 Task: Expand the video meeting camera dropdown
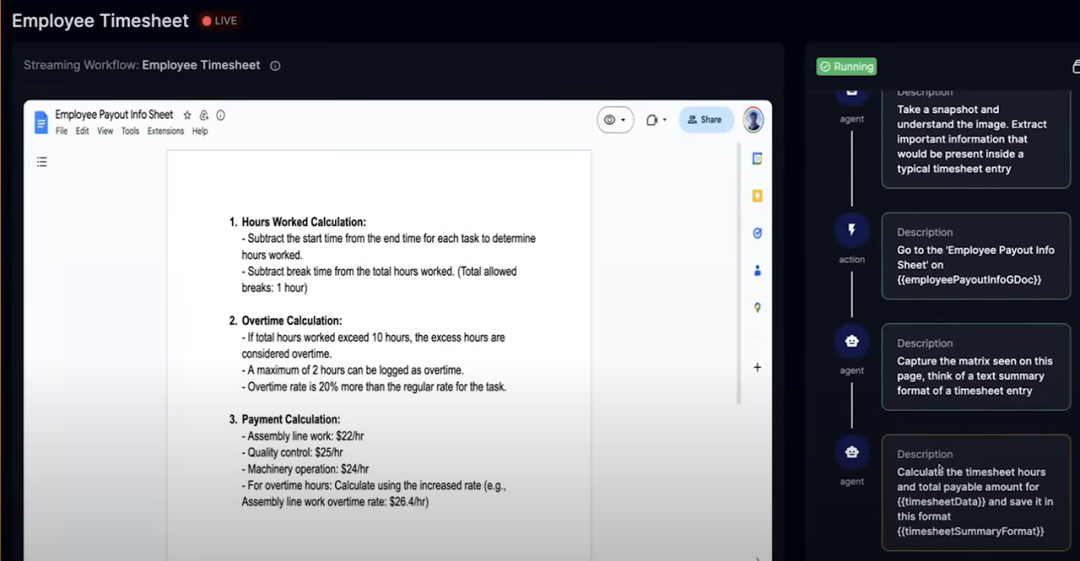[656, 120]
